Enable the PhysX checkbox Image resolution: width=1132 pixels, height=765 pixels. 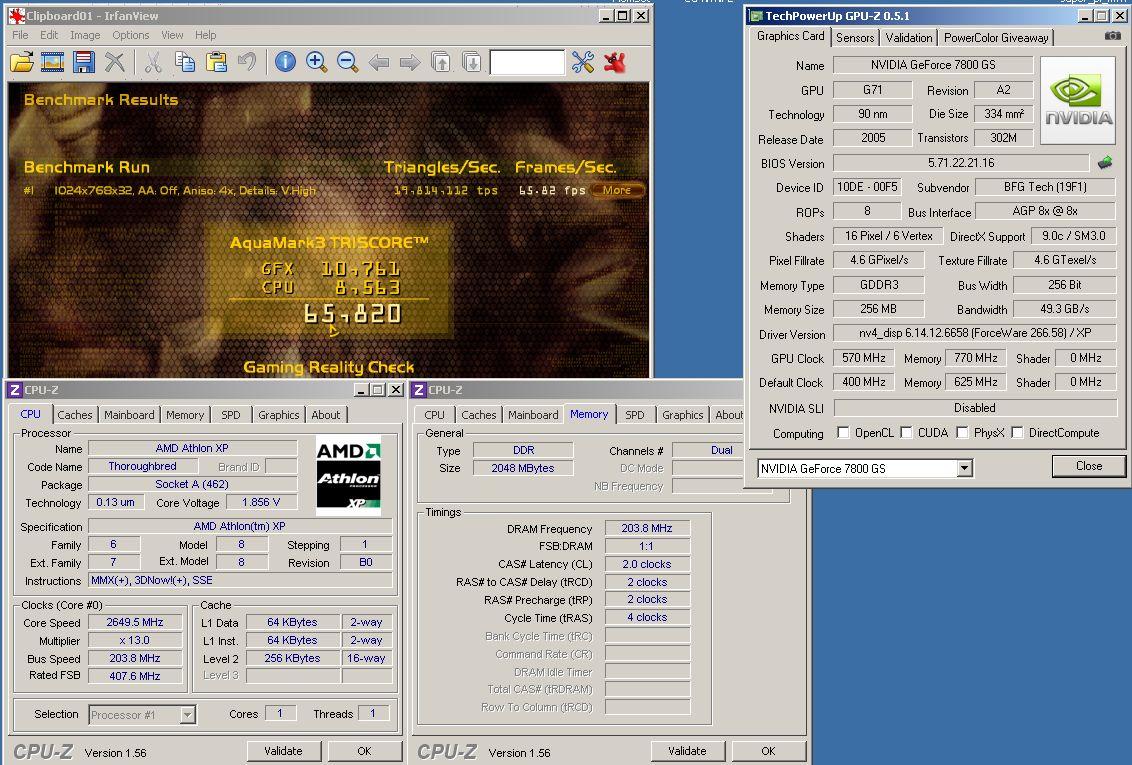pos(962,432)
